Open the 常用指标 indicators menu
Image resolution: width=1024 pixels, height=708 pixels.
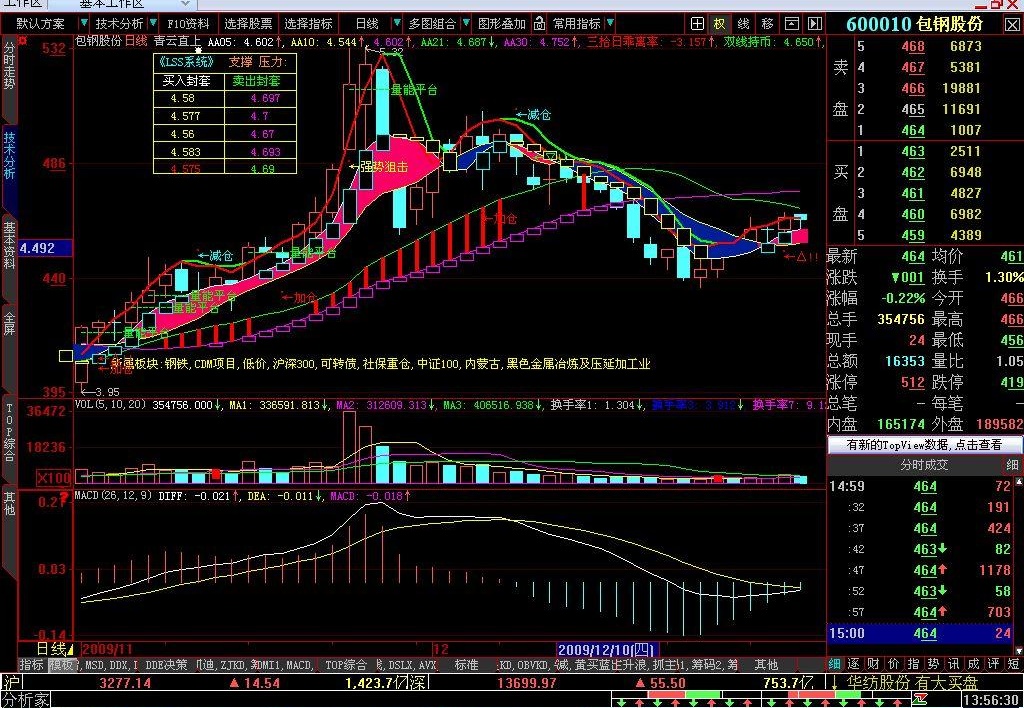coord(577,24)
